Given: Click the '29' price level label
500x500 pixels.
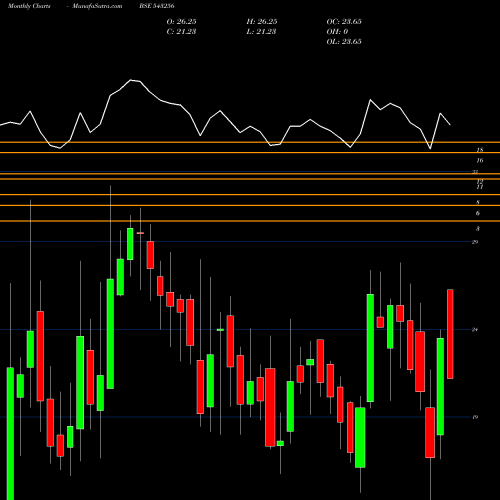Looking at the screenshot, I should (x=475, y=242).
